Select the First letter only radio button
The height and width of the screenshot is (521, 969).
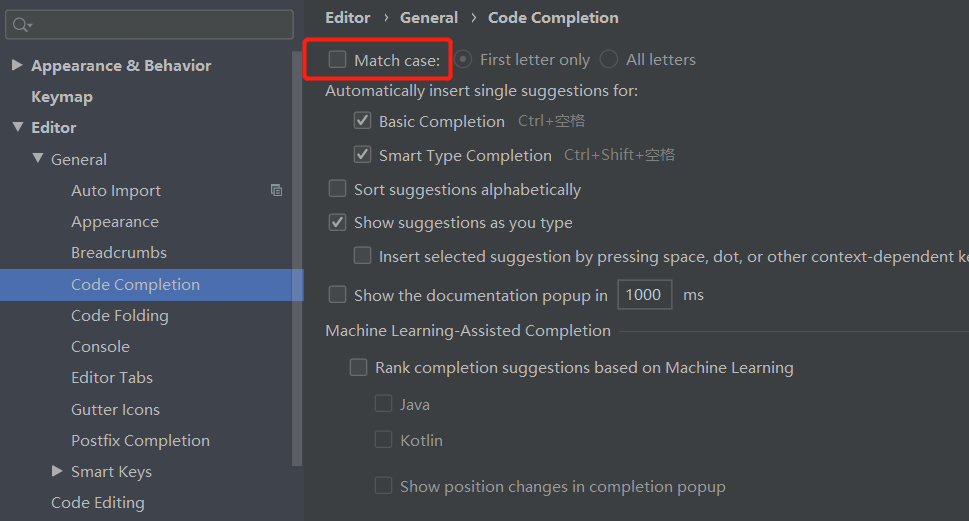pos(463,60)
